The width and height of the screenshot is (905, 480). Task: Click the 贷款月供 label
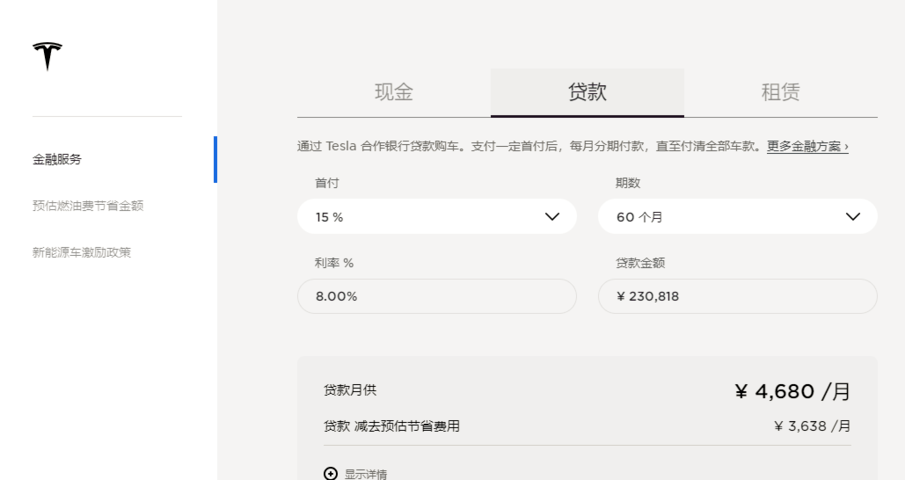click(350, 391)
